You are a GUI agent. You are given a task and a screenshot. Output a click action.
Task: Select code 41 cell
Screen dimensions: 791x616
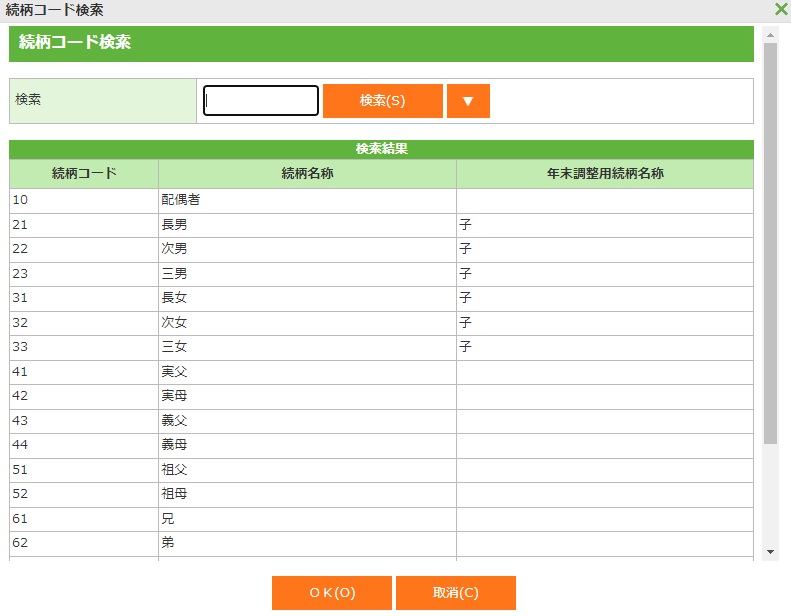click(84, 372)
